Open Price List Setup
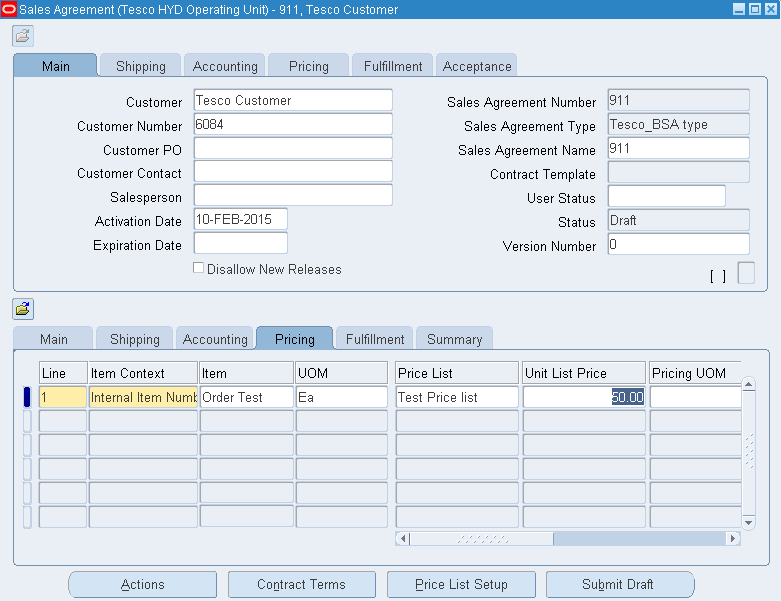781x601 pixels. click(x=461, y=585)
